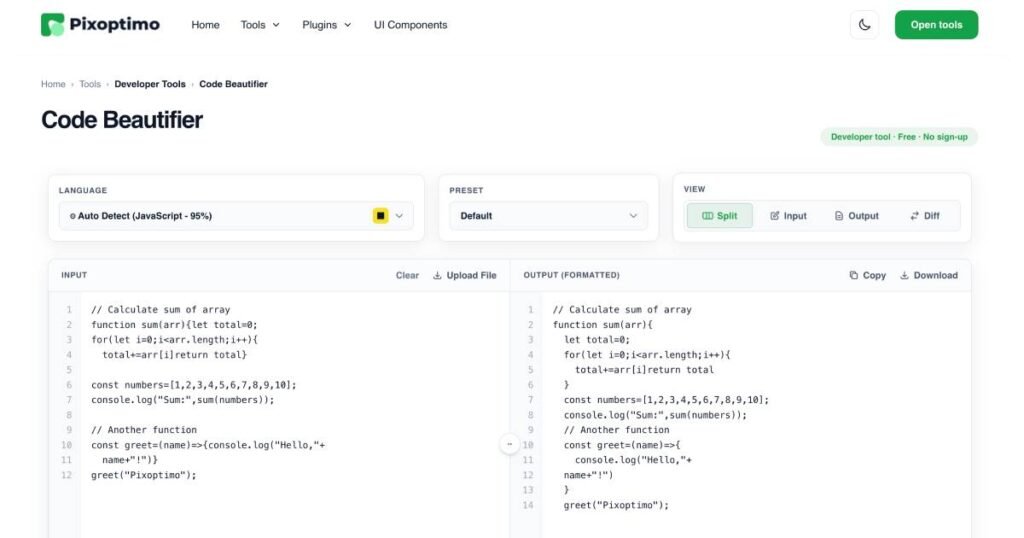Screen dimensions: 1024x538
Task: Click input line '// Another function'
Action: (x=144, y=430)
